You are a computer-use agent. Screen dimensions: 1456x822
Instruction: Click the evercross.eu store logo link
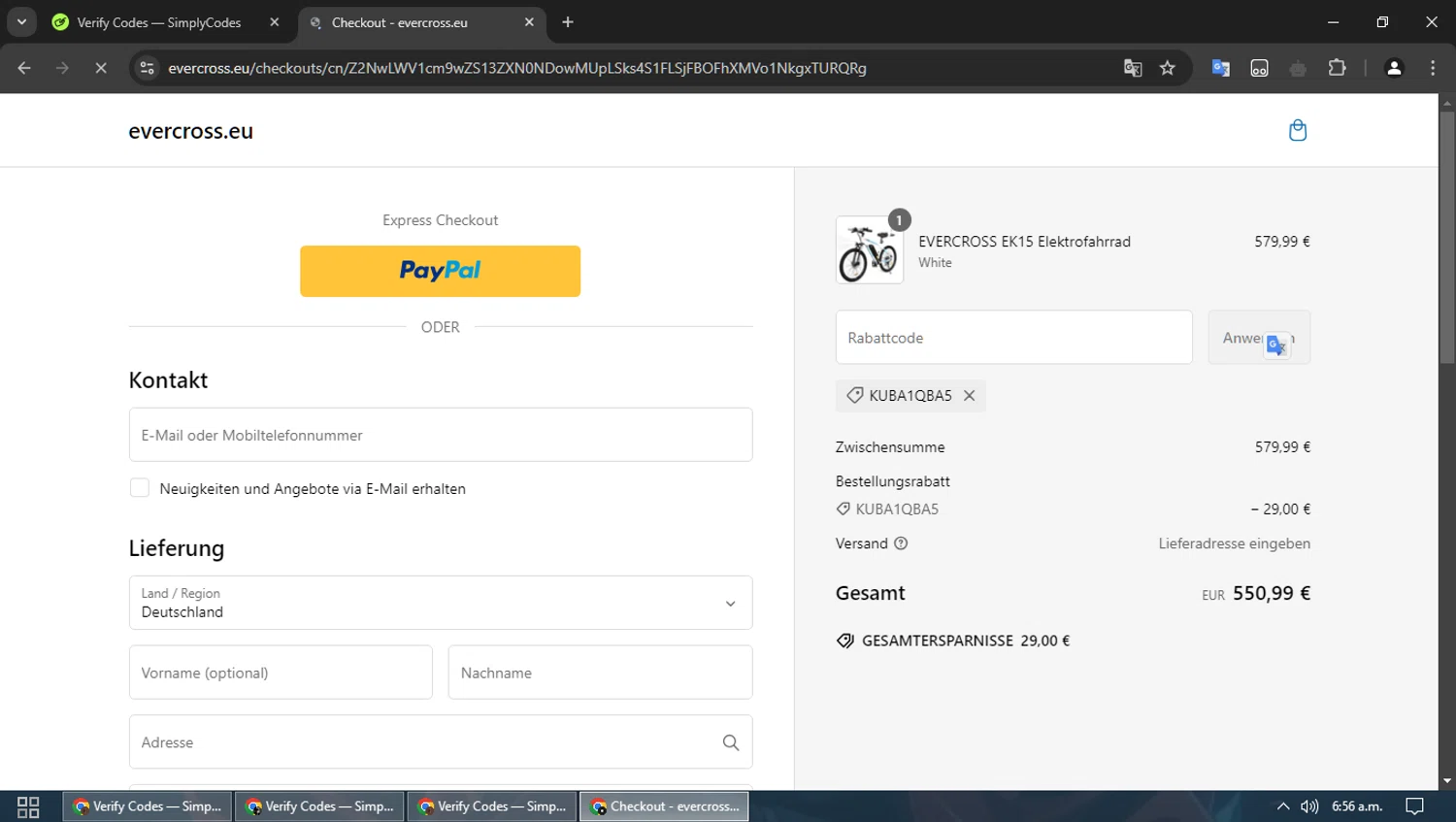pyautogui.click(x=191, y=131)
